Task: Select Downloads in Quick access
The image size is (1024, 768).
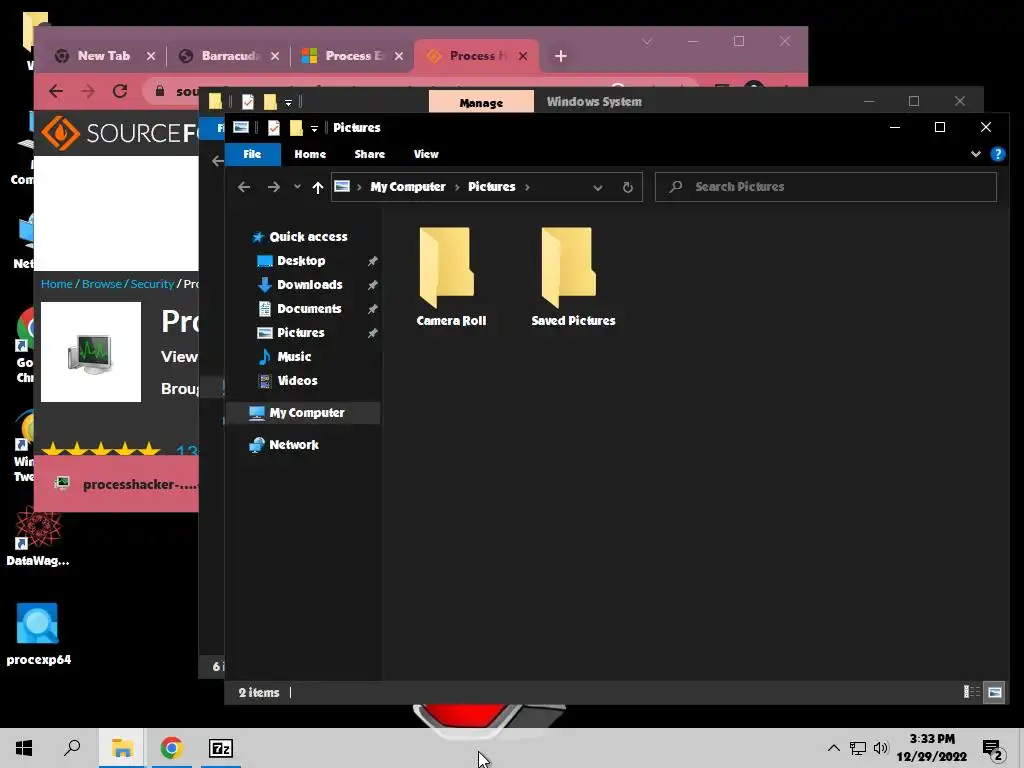Action: coord(309,285)
